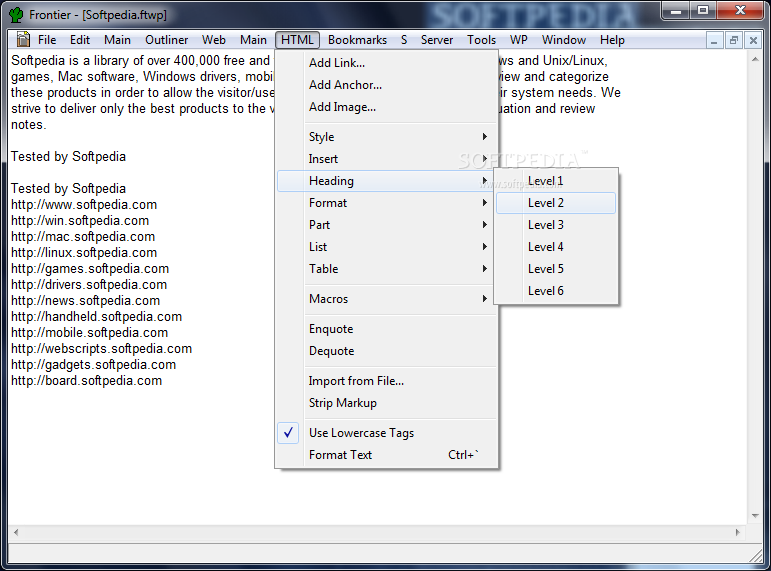Click the http://mobile.softpedia.com line
The height and width of the screenshot is (571, 771).
(89, 332)
